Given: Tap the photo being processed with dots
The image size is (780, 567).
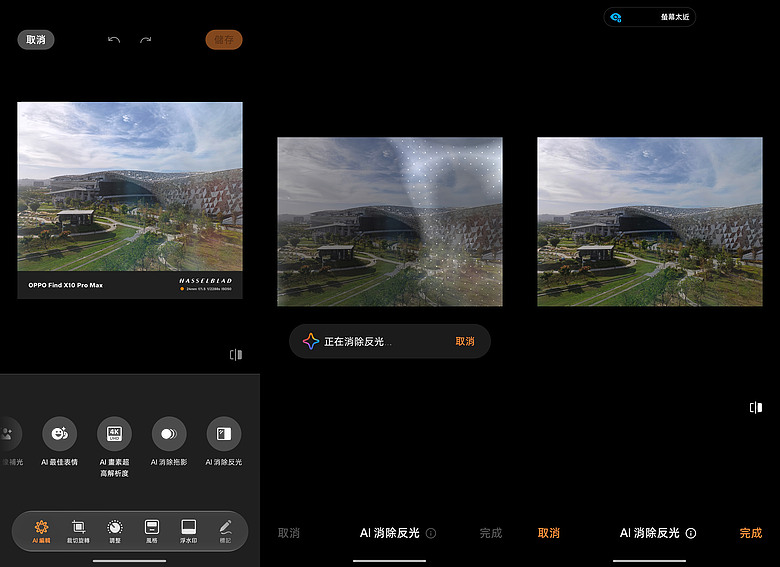Looking at the screenshot, I should (390, 221).
